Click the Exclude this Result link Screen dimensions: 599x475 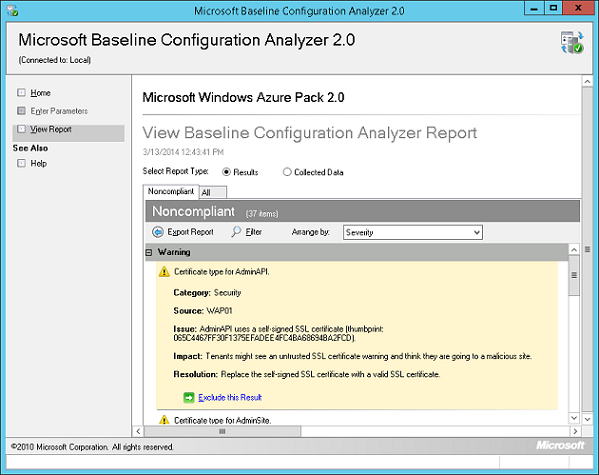tap(230, 397)
